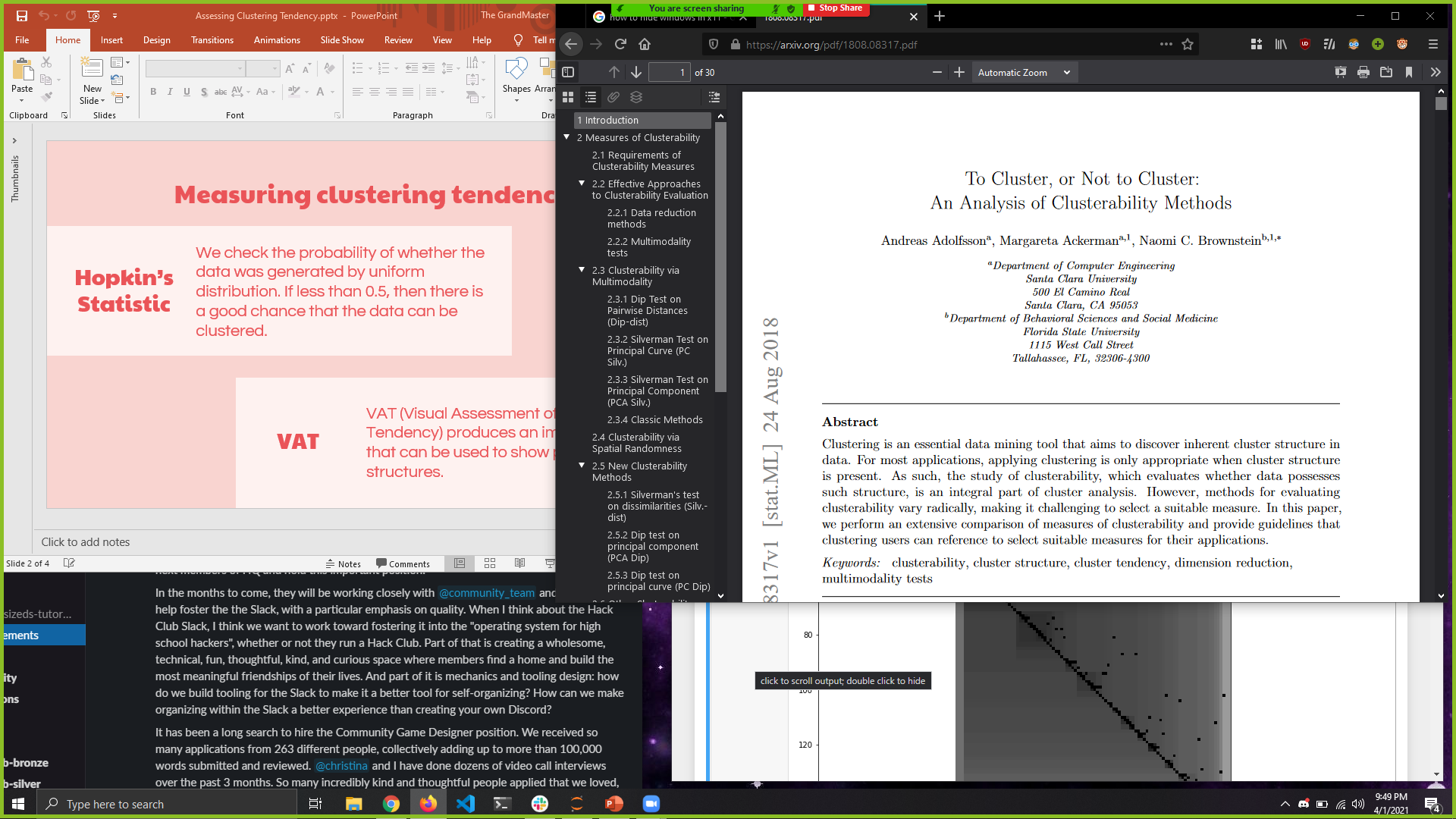This screenshot has height=819, width=1456.
Task: Zoom in on the PDF
Action: click(959, 72)
